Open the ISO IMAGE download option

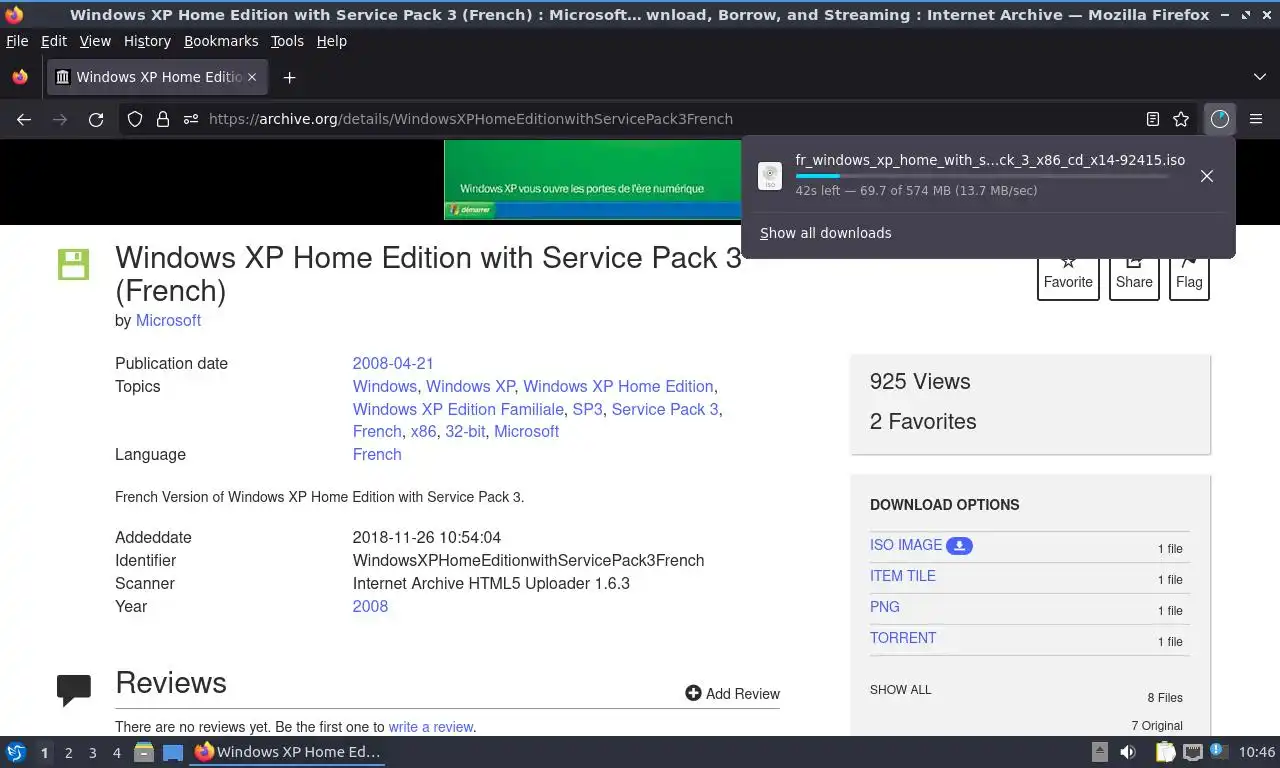pyautogui.click(x=906, y=545)
